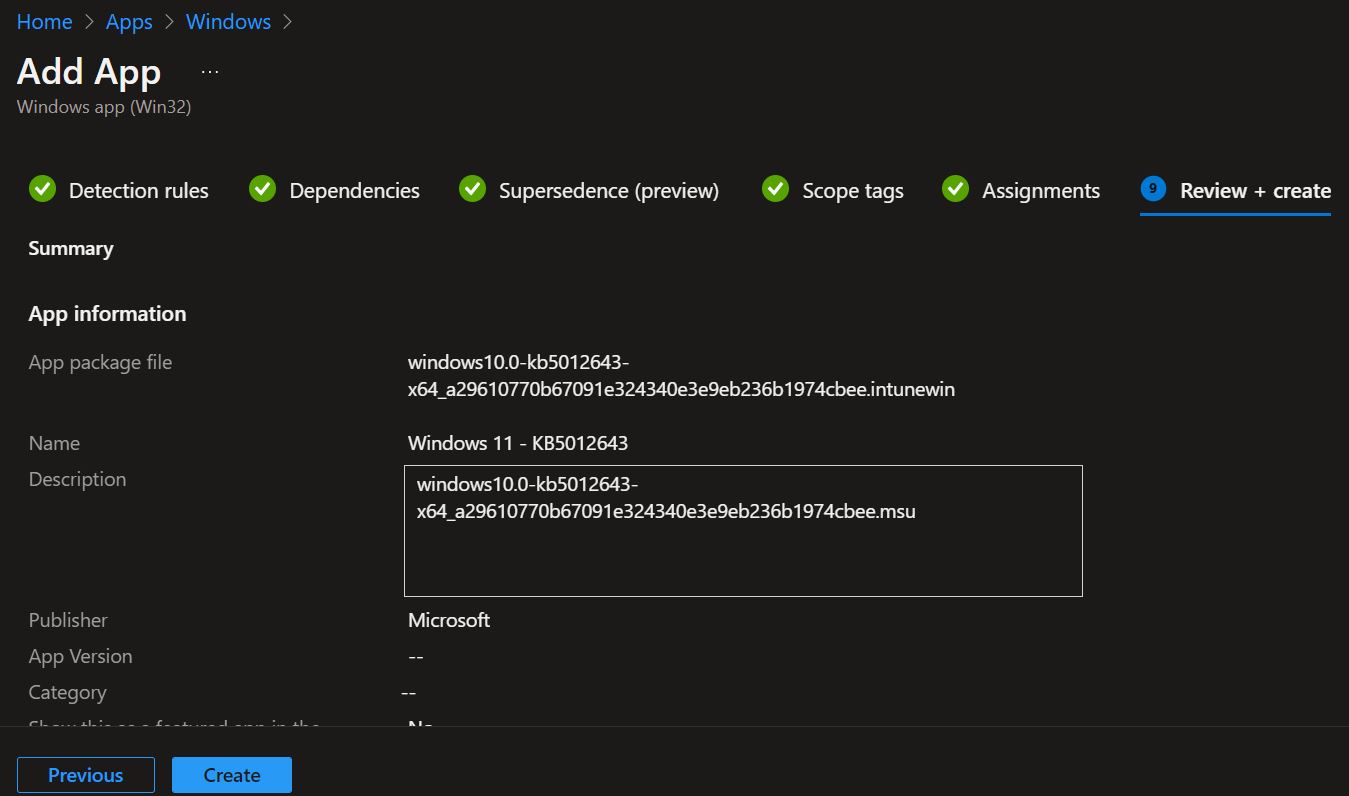Click the Create button

[x=231, y=774]
